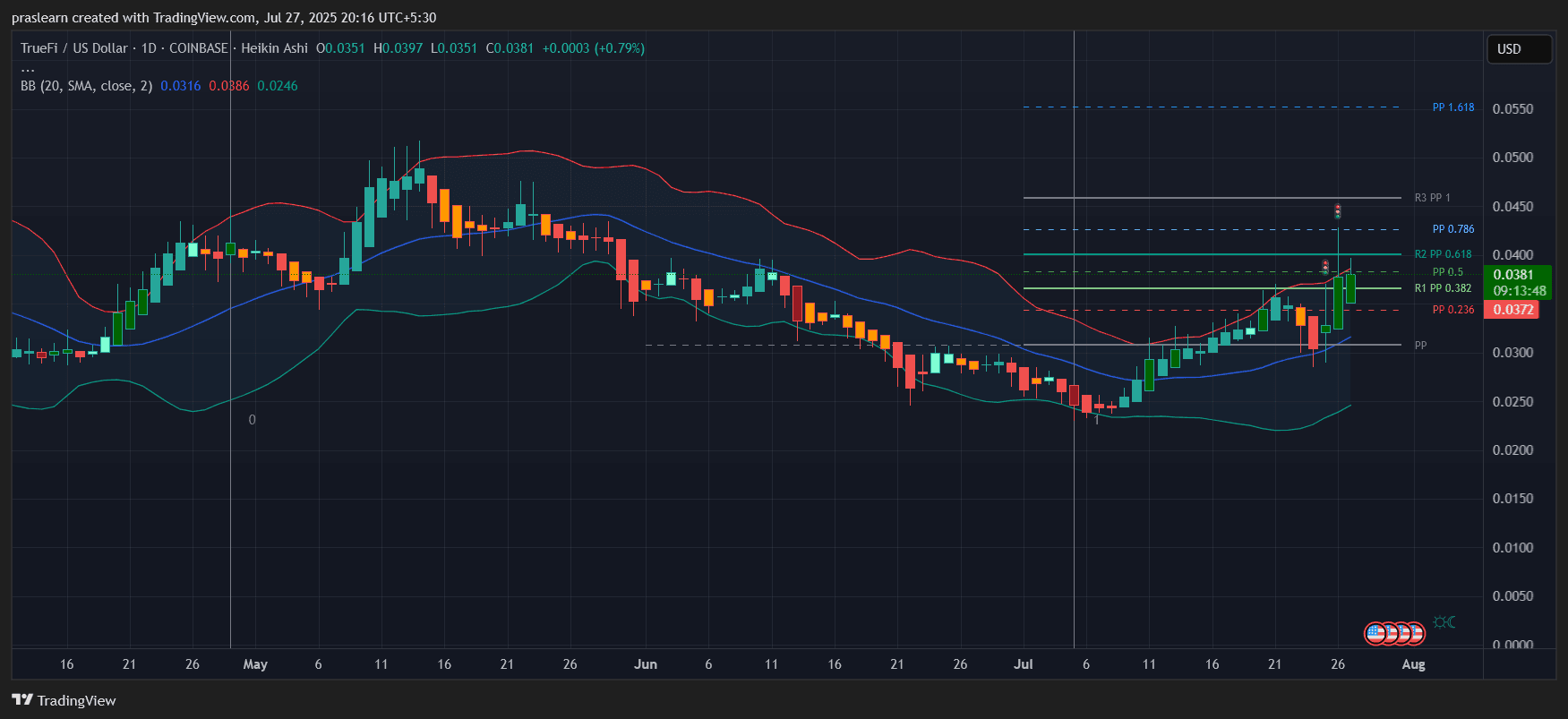1568x719 pixels.
Task: Click the 0.0500 price scale label
Action: (1512, 158)
